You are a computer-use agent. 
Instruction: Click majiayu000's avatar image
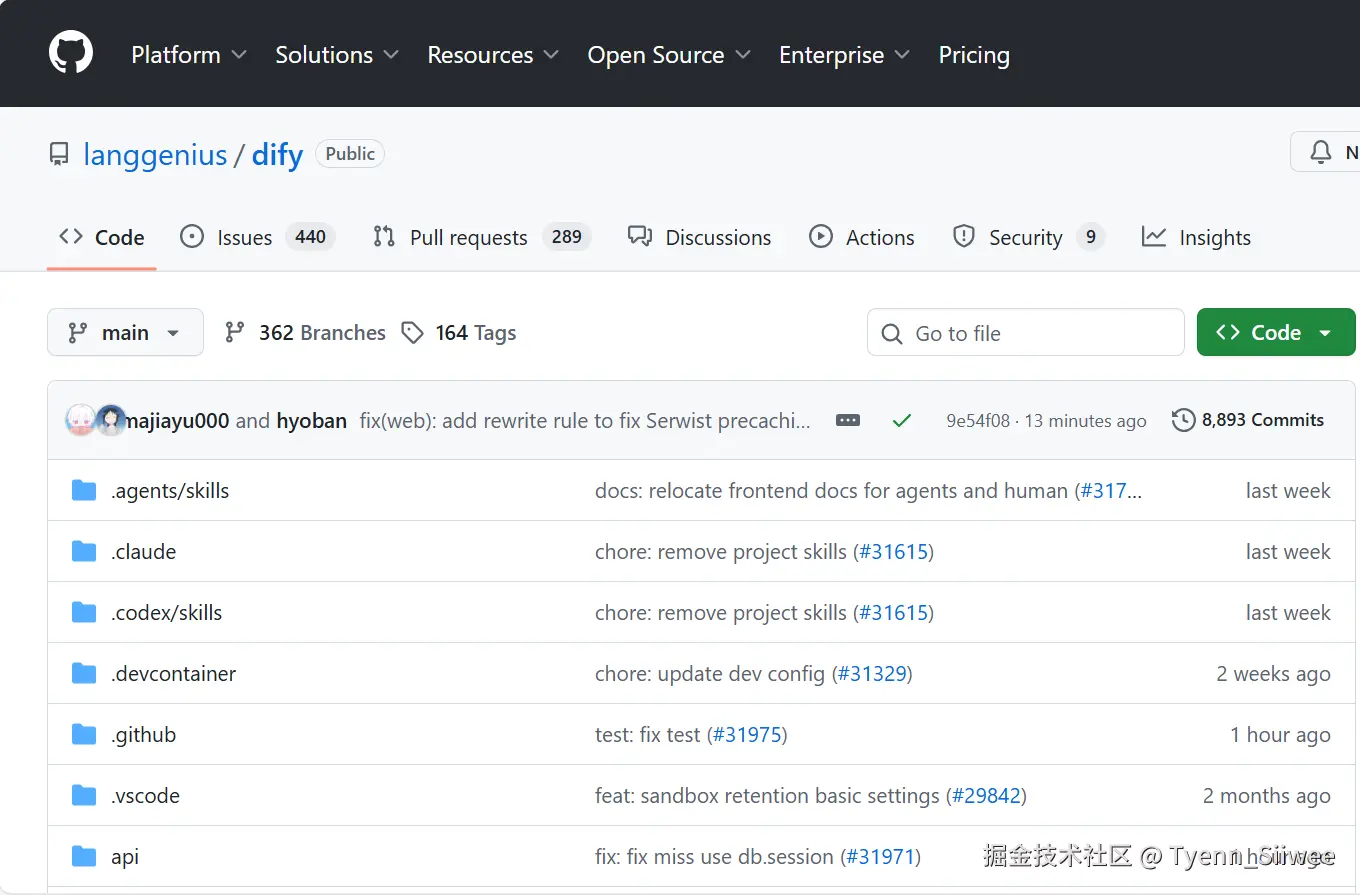click(80, 420)
